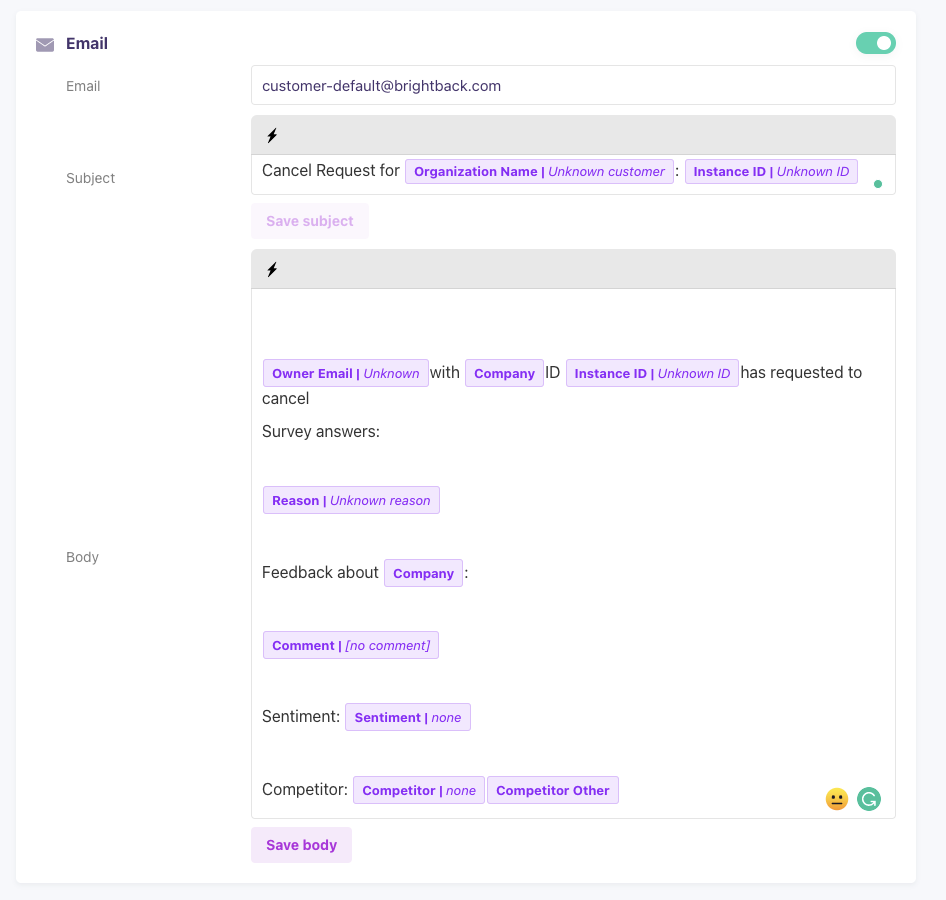Click the Competitor | none variable tag
The height and width of the screenshot is (900, 946).
pos(418,791)
